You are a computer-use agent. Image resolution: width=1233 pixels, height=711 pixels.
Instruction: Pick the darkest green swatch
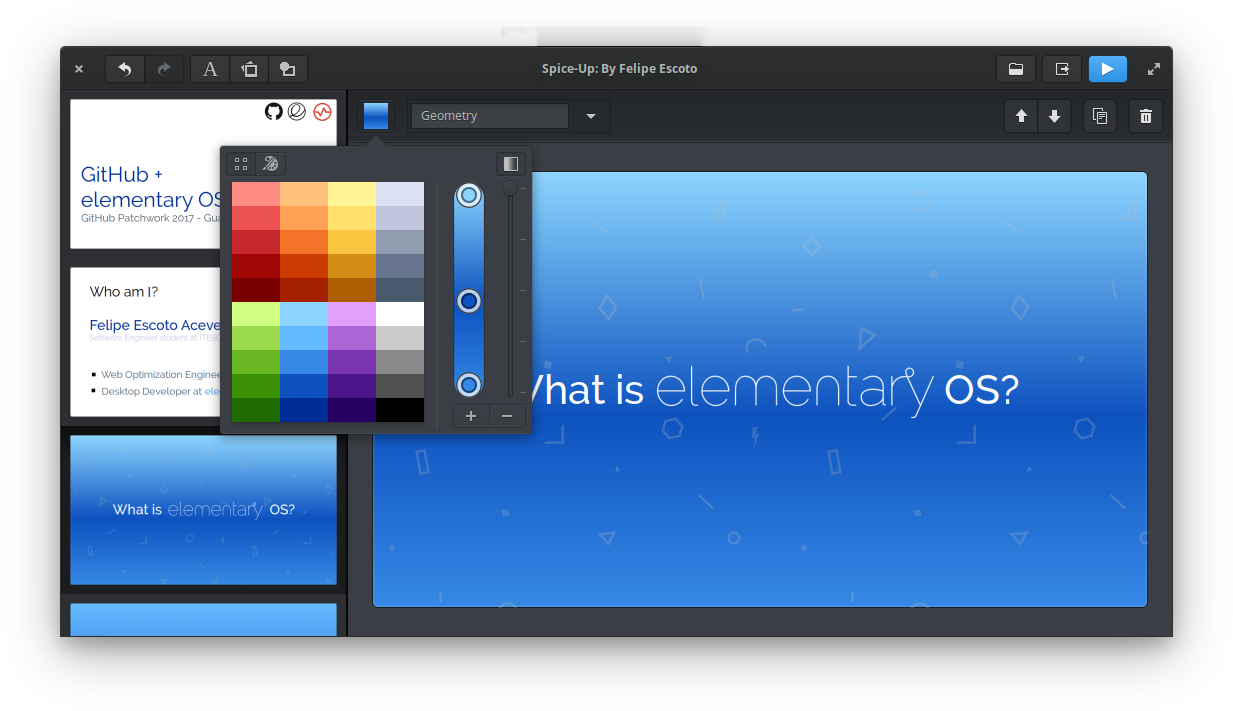coord(256,410)
